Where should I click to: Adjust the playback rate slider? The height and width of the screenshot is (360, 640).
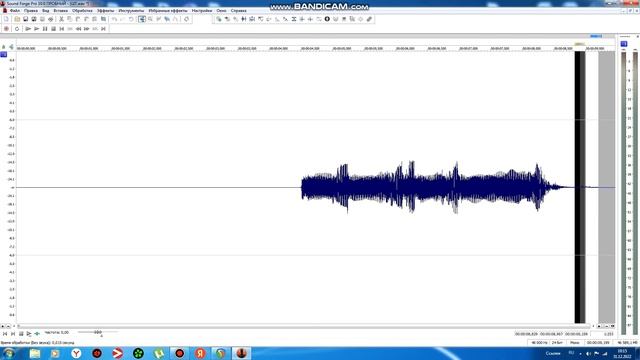(98, 332)
